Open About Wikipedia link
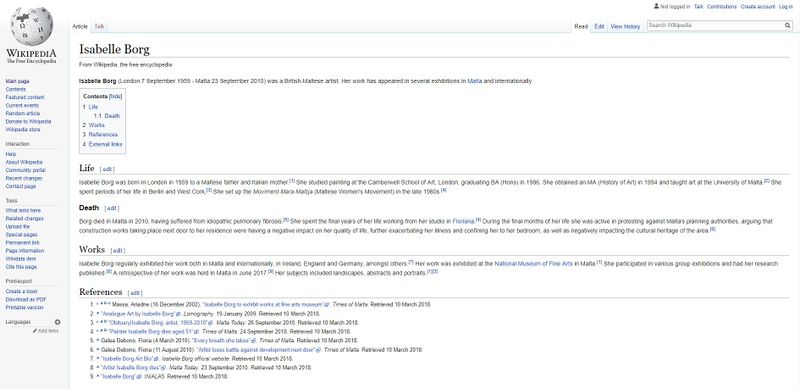800x389 pixels. [x=24, y=162]
